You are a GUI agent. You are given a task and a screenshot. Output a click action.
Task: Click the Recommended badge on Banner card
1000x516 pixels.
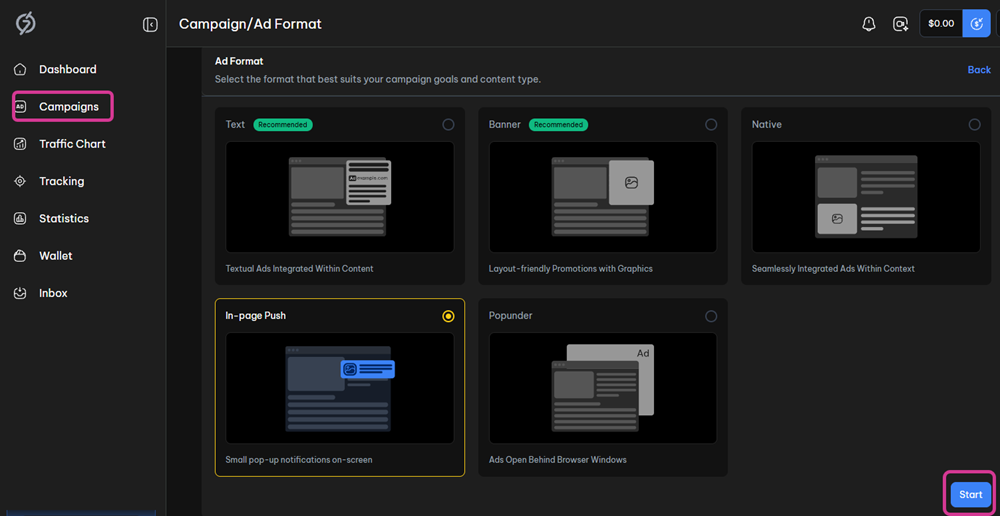559,124
